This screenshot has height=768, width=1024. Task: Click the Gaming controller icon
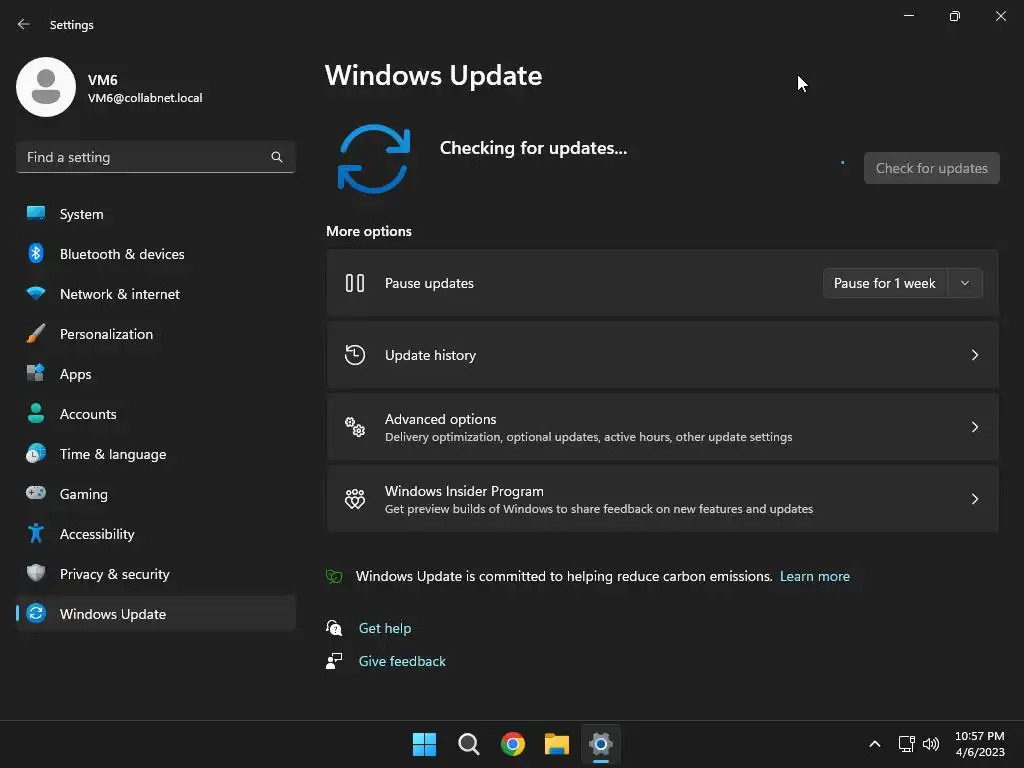point(36,492)
